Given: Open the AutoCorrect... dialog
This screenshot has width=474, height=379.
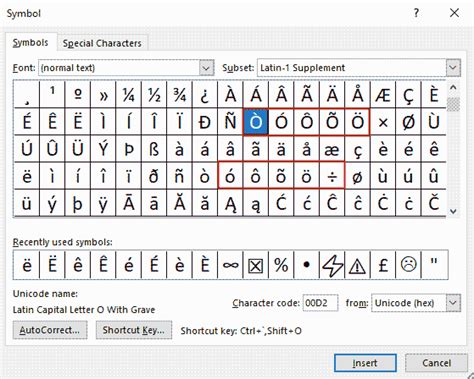Looking at the screenshot, I should click(x=50, y=330).
